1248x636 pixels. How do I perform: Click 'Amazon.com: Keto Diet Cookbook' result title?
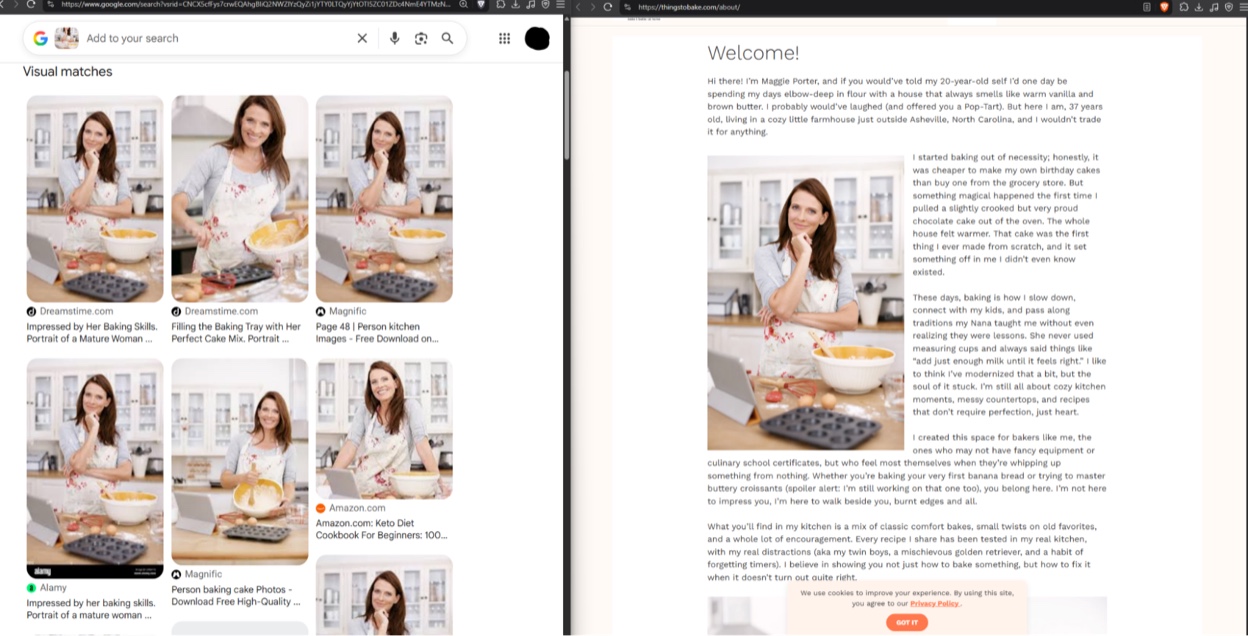381,529
